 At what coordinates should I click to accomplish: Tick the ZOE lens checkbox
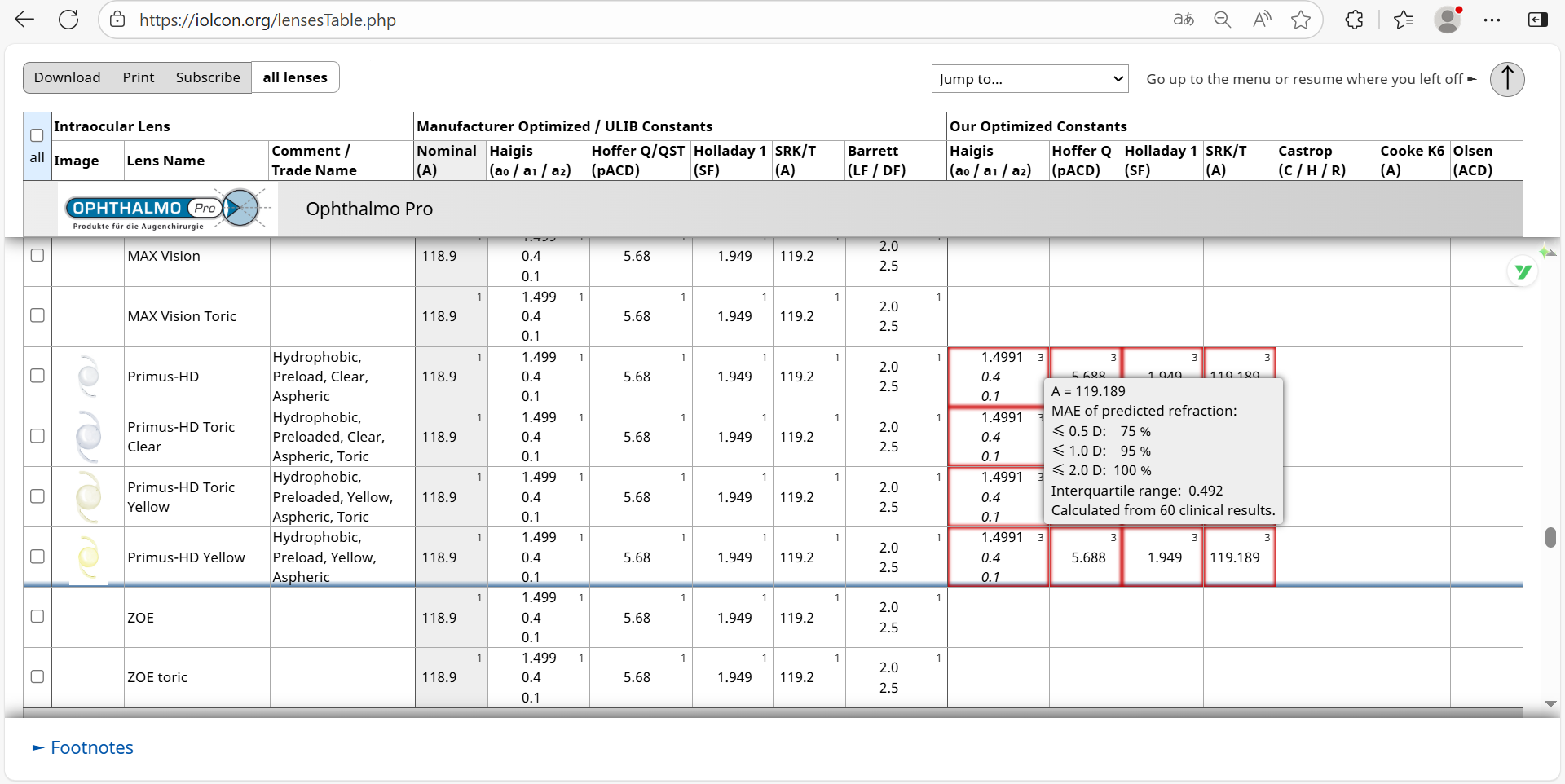click(x=37, y=617)
